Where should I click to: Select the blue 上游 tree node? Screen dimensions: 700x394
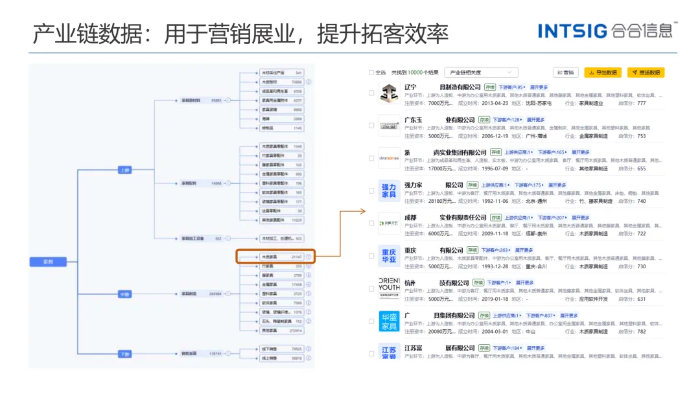125,170
